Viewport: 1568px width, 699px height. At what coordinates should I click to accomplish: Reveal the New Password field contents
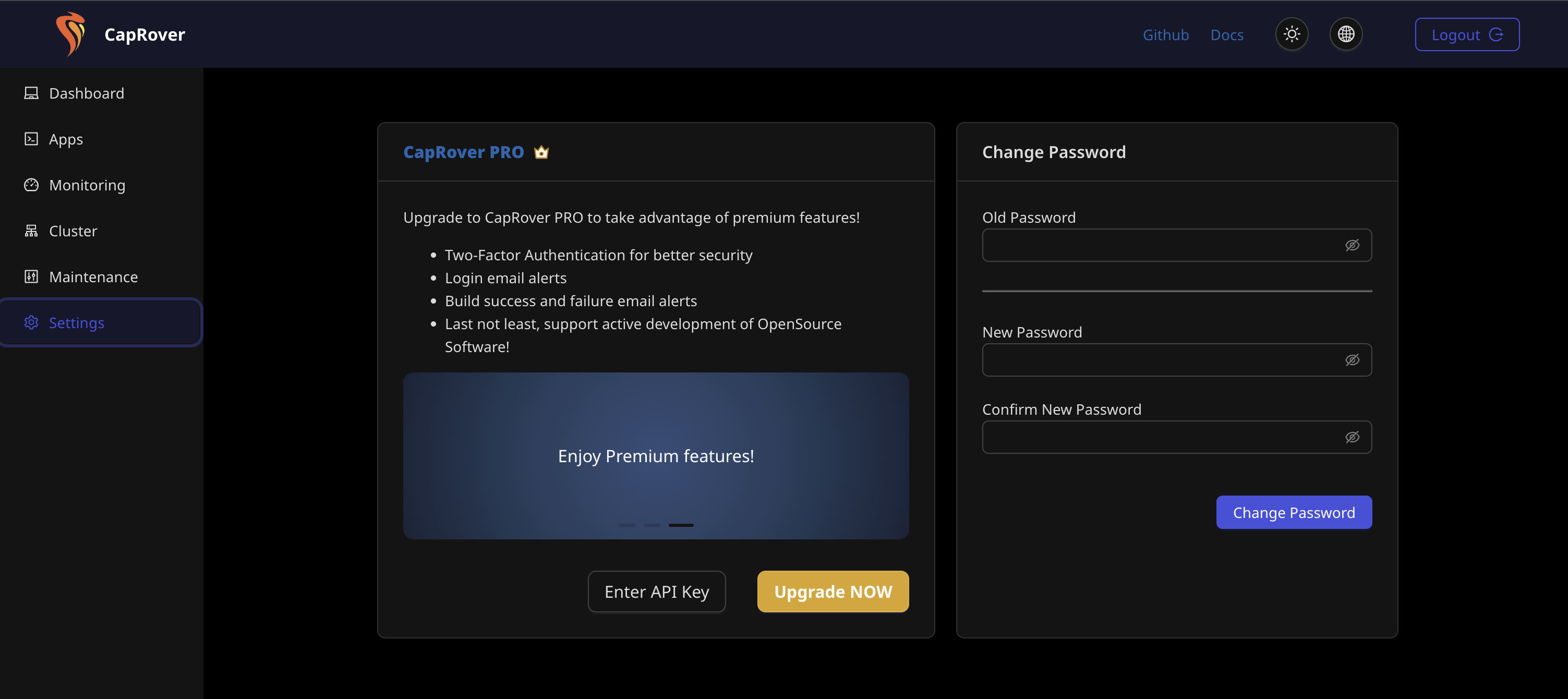click(1352, 360)
